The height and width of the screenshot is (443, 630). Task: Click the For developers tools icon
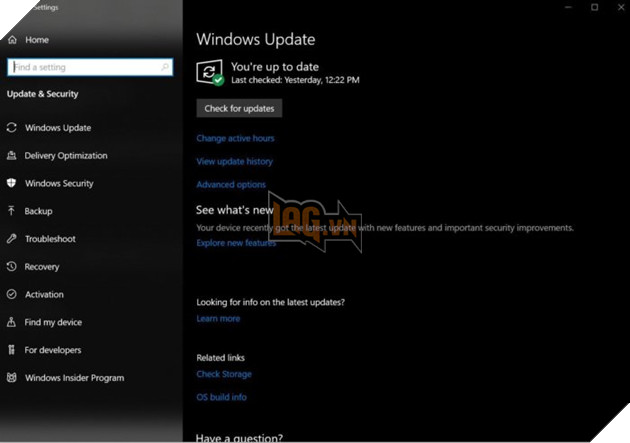pyautogui.click(x=12, y=350)
